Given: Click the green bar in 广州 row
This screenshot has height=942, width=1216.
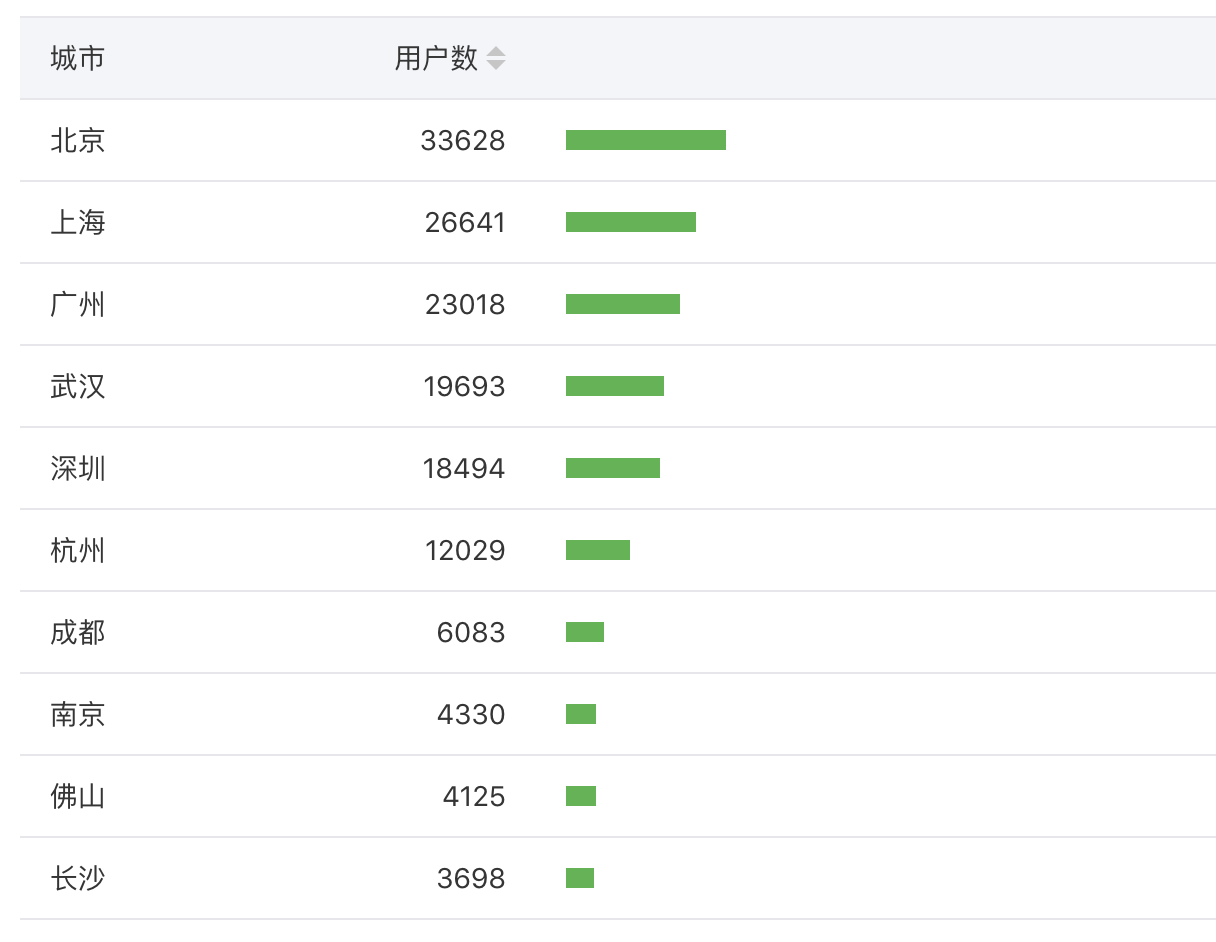Looking at the screenshot, I should 622,305.
